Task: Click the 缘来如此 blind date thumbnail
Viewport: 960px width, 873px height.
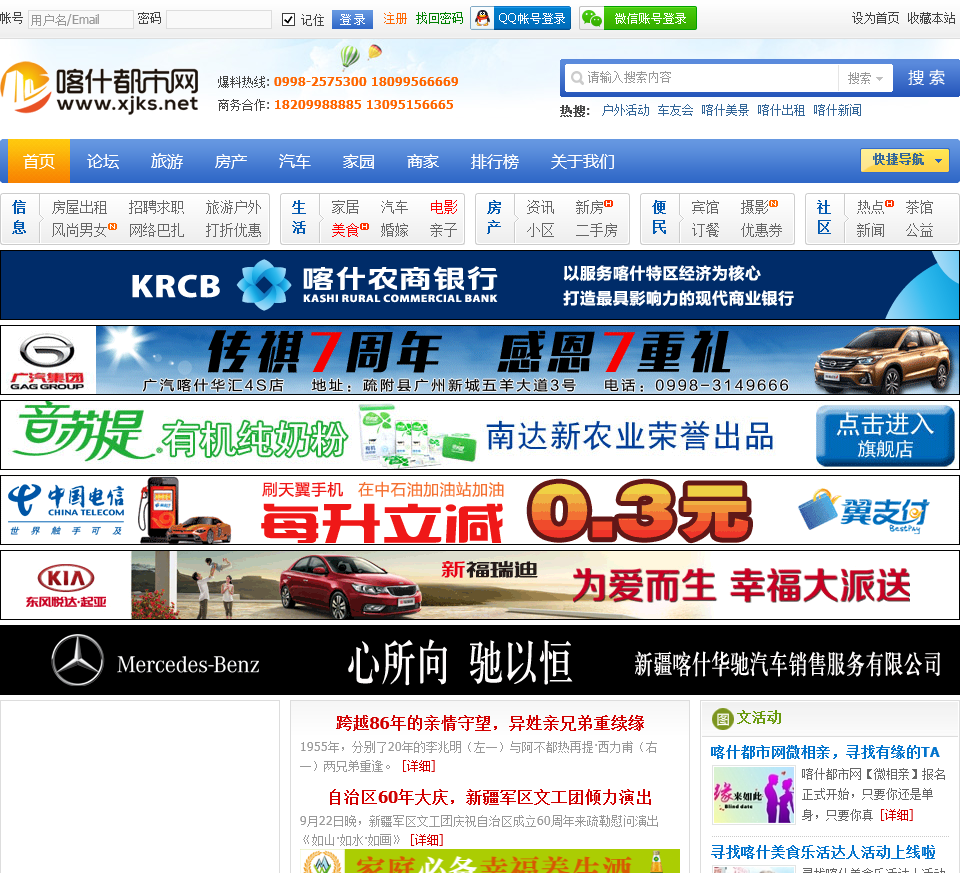Action: click(x=754, y=795)
